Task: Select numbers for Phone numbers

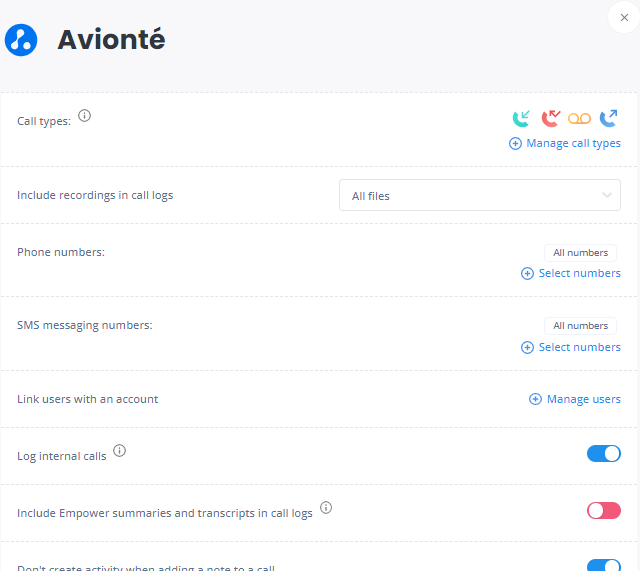Action: click(571, 273)
